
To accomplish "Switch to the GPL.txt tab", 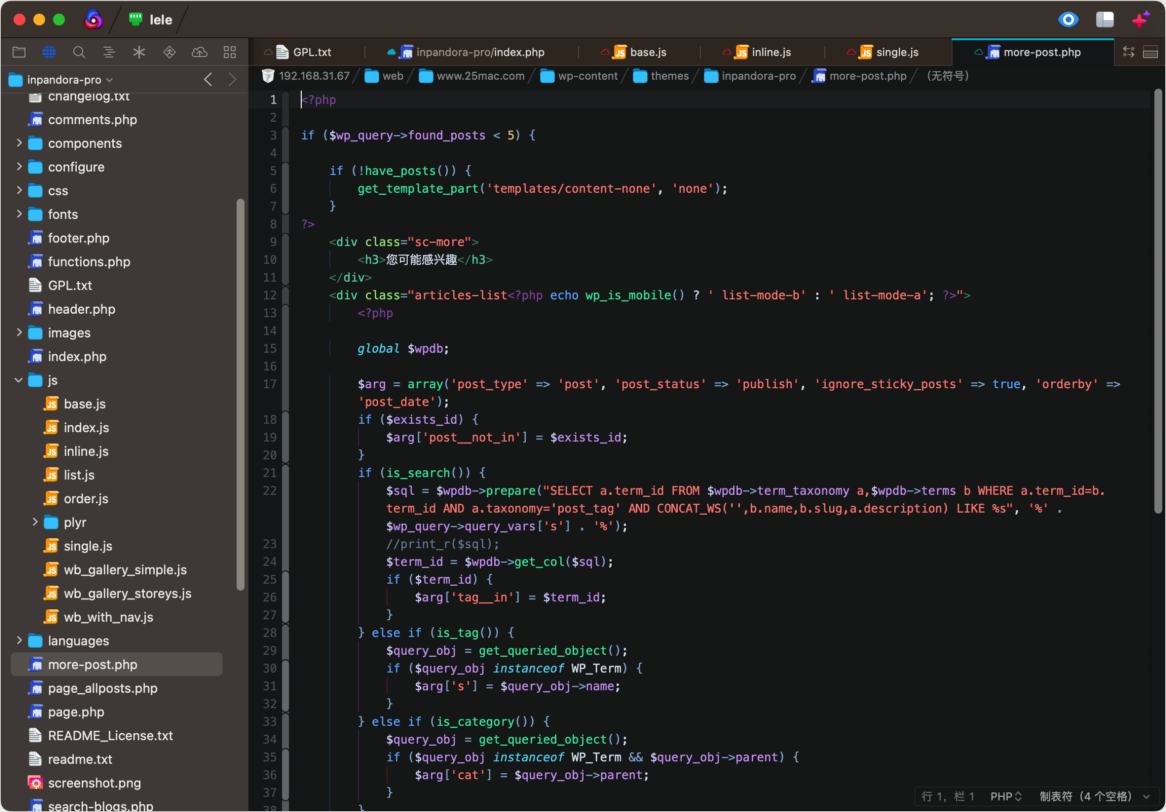I will 303,52.
